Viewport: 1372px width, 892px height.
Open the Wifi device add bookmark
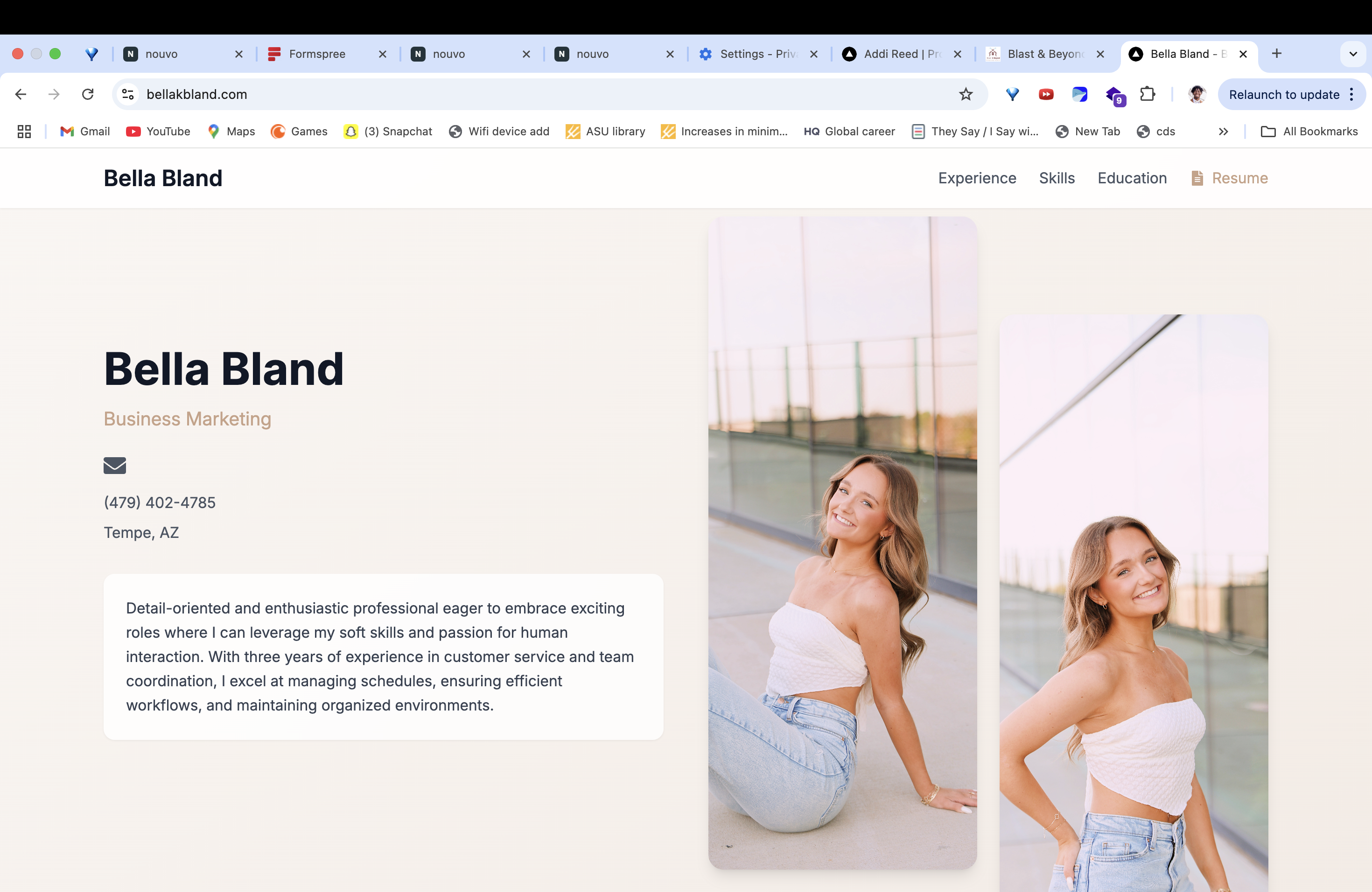(x=499, y=132)
